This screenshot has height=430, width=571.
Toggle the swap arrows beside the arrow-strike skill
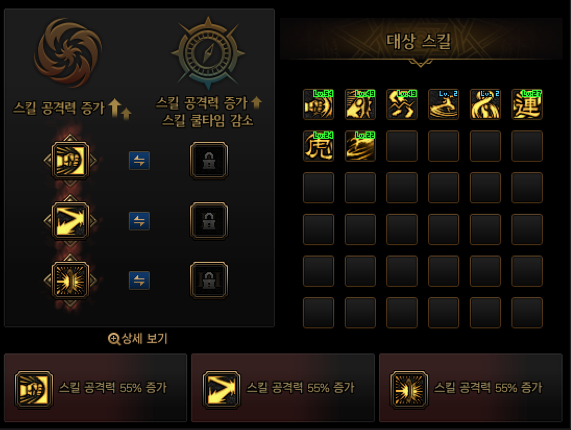[139, 221]
